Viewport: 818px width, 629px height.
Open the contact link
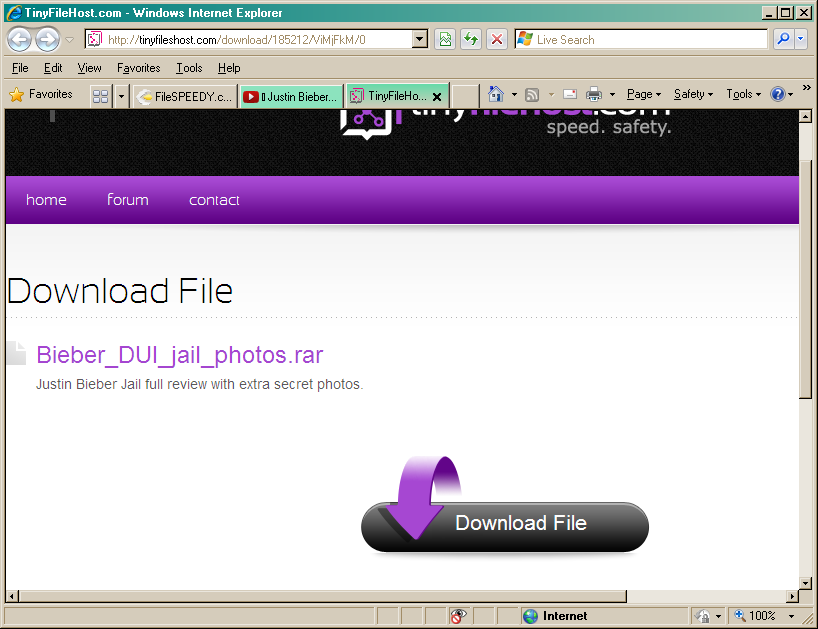214,200
